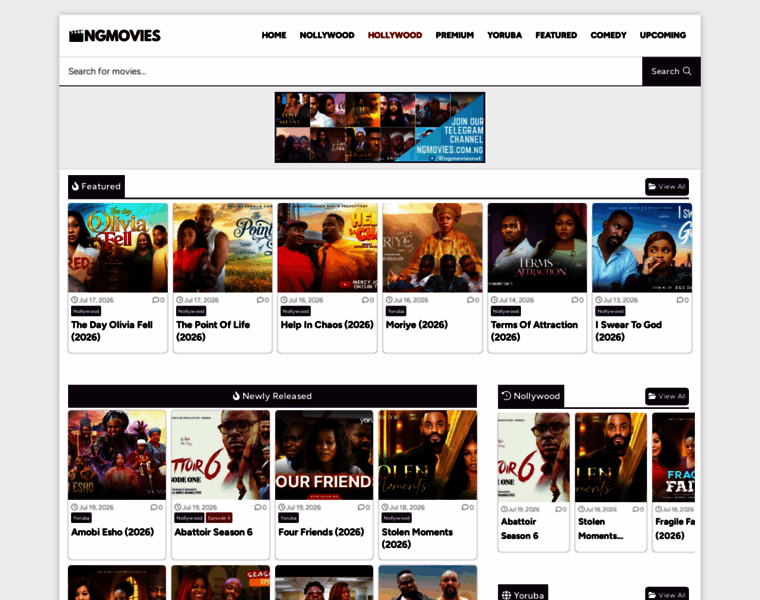
Task: Click the Newly Released header bar
Action: click(272, 396)
